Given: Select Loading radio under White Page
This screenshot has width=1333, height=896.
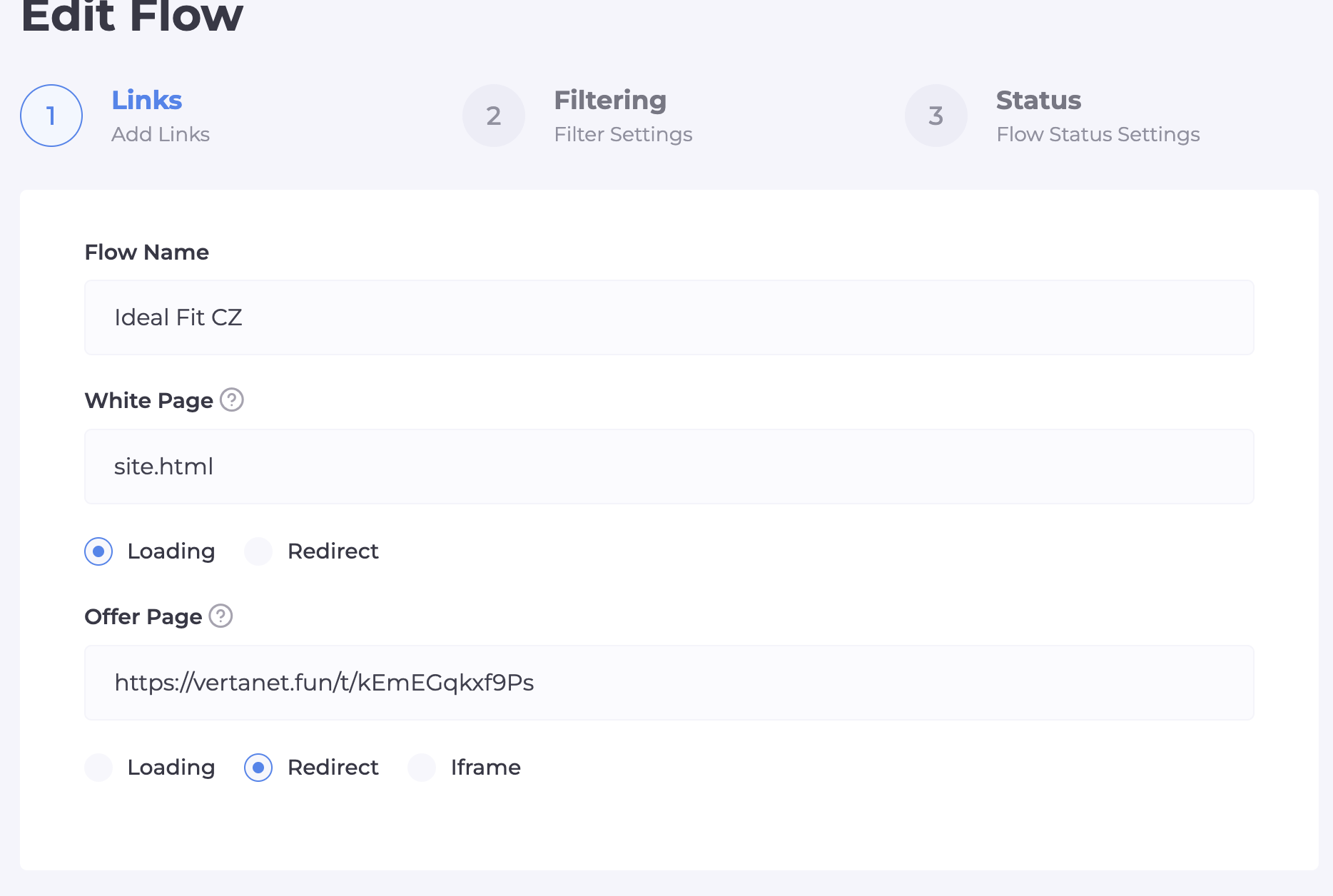Looking at the screenshot, I should point(98,551).
